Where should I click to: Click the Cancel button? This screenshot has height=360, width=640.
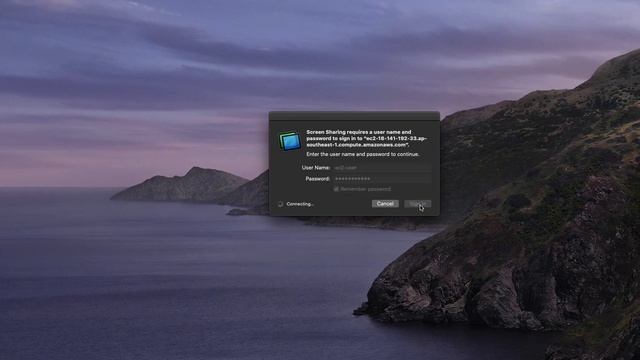click(385, 203)
